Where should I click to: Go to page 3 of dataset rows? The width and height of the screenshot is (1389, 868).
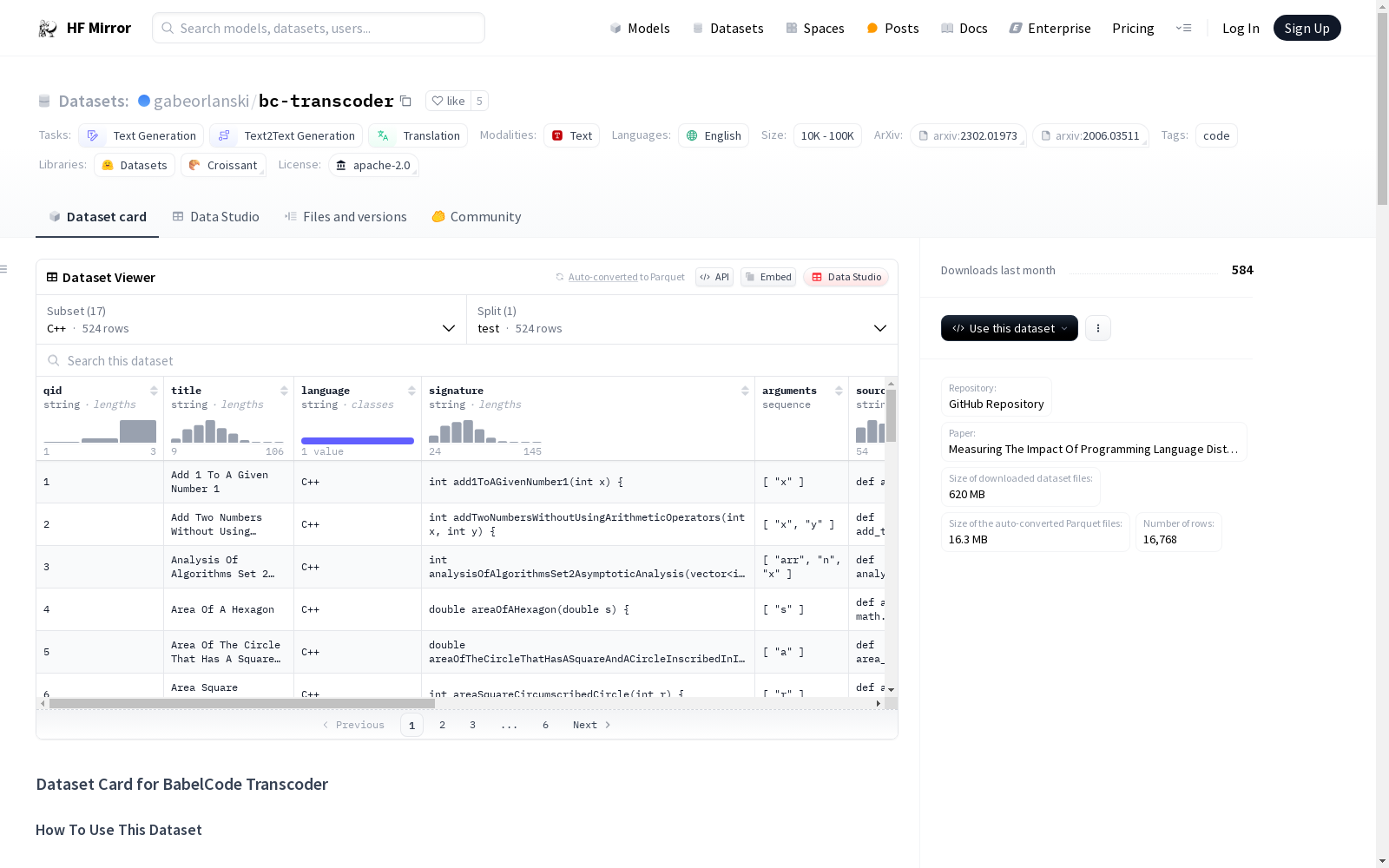tap(472, 725)
